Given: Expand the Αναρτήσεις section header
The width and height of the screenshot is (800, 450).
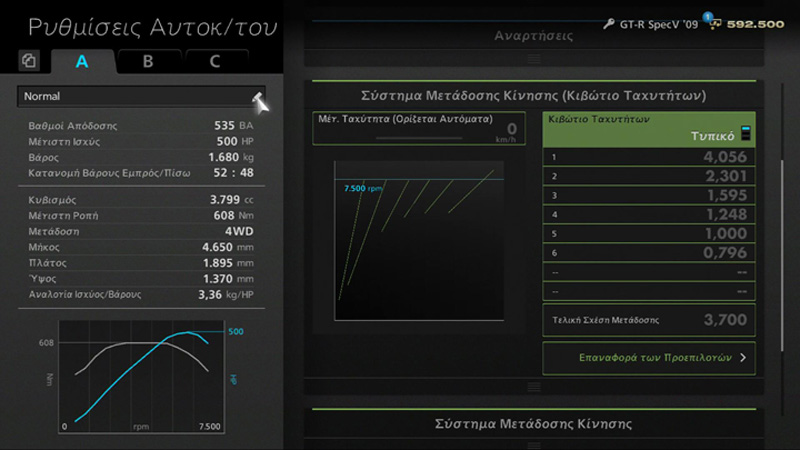Looking at the screenshot, I should pyautogui.click(x=534, y=36).
